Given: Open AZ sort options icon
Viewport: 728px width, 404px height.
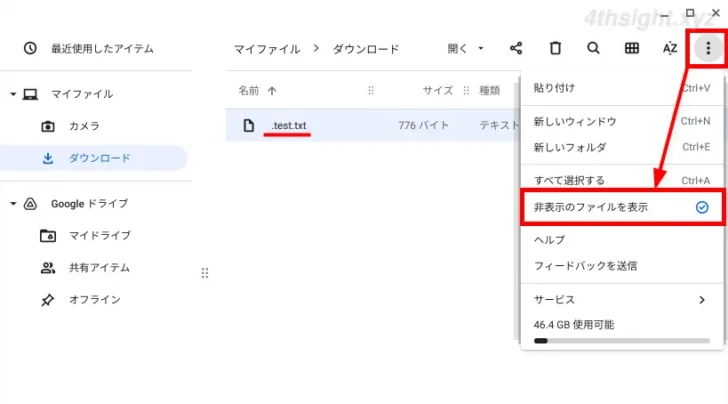Looking at the screenshot, I should [670, 48].
